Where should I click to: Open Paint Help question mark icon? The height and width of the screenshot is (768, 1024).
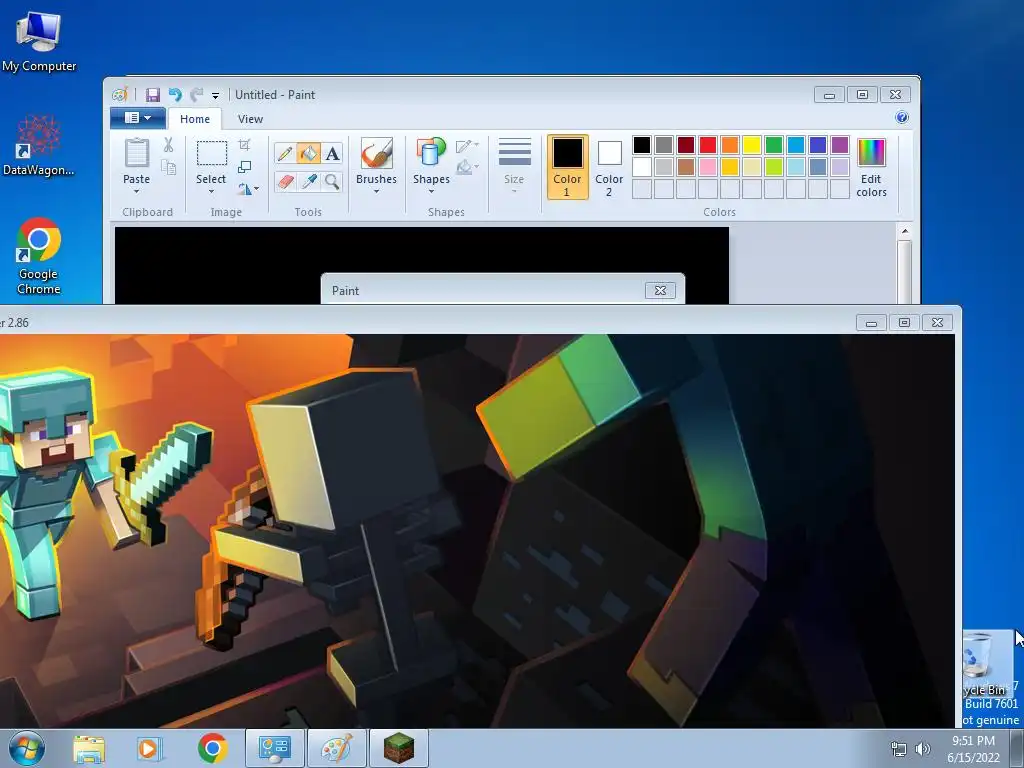[902, 118]
